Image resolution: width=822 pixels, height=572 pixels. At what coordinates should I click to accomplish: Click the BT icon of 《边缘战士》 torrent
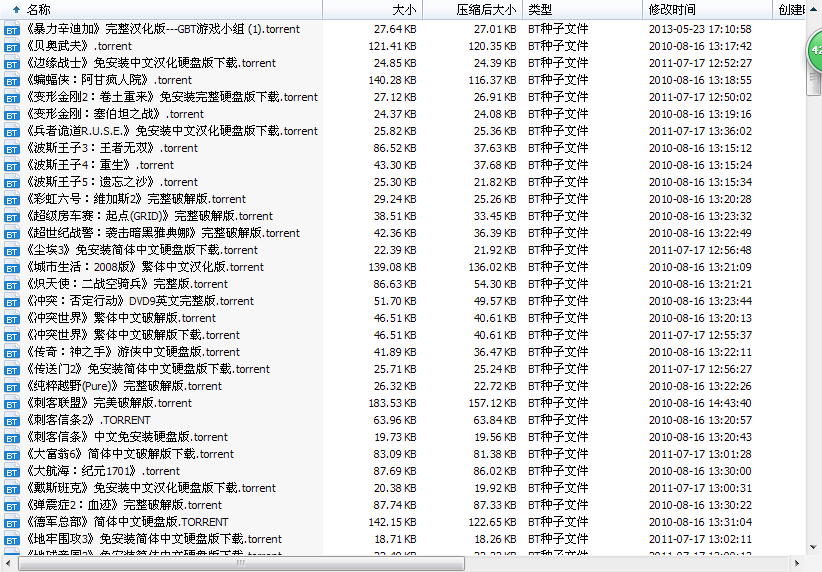pyautogui.click(x=12, y=63)
